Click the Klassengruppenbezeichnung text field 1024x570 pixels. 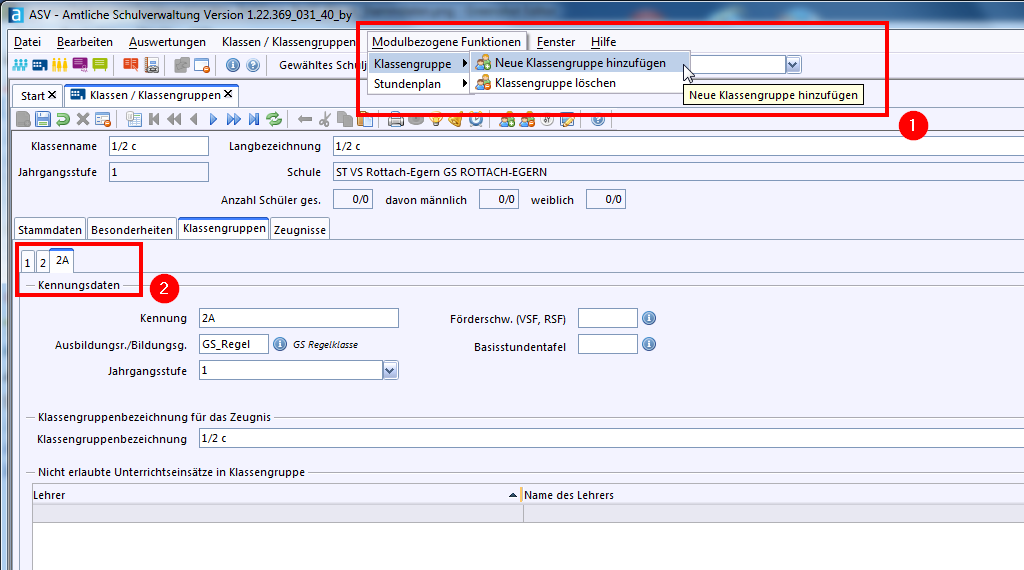[611, 438]
